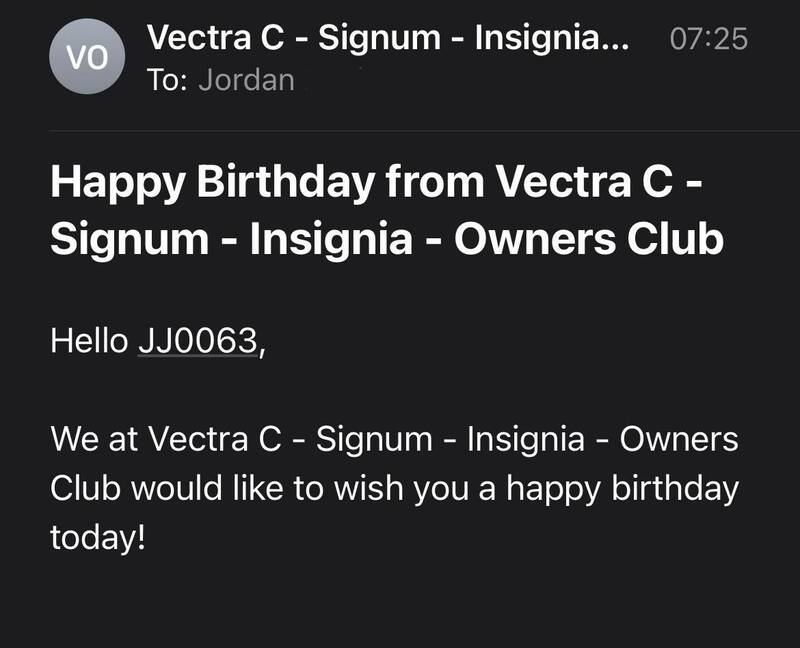Screen dimensions: 800x648
Task: Click the word "Owners" in body text
Action: (x=679, y=441)
